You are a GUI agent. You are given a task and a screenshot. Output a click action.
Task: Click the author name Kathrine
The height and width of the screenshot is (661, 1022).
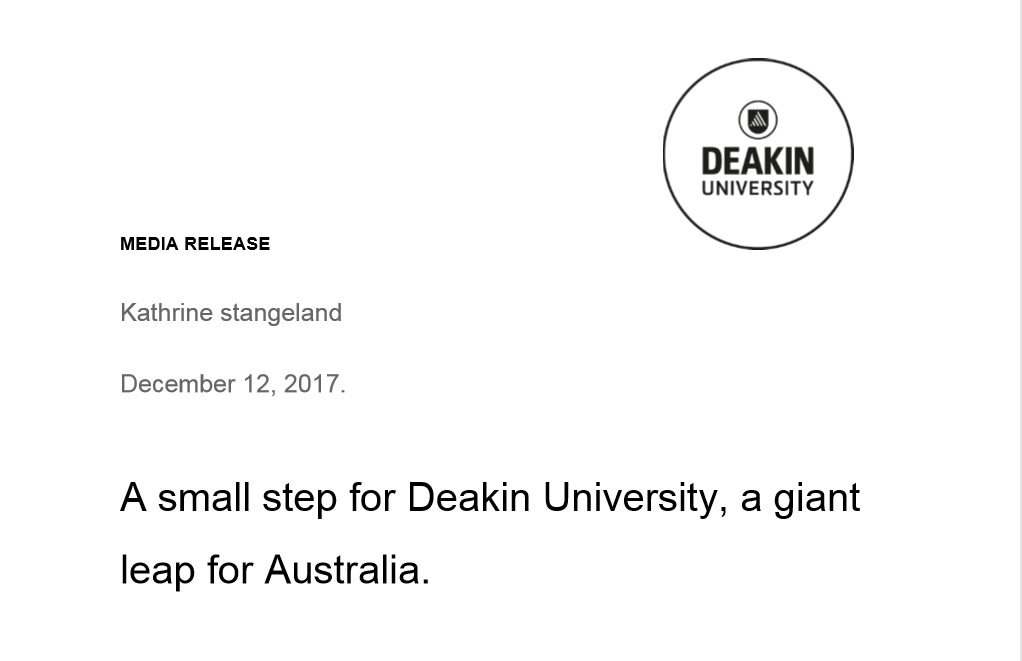[x=166, y=312]
